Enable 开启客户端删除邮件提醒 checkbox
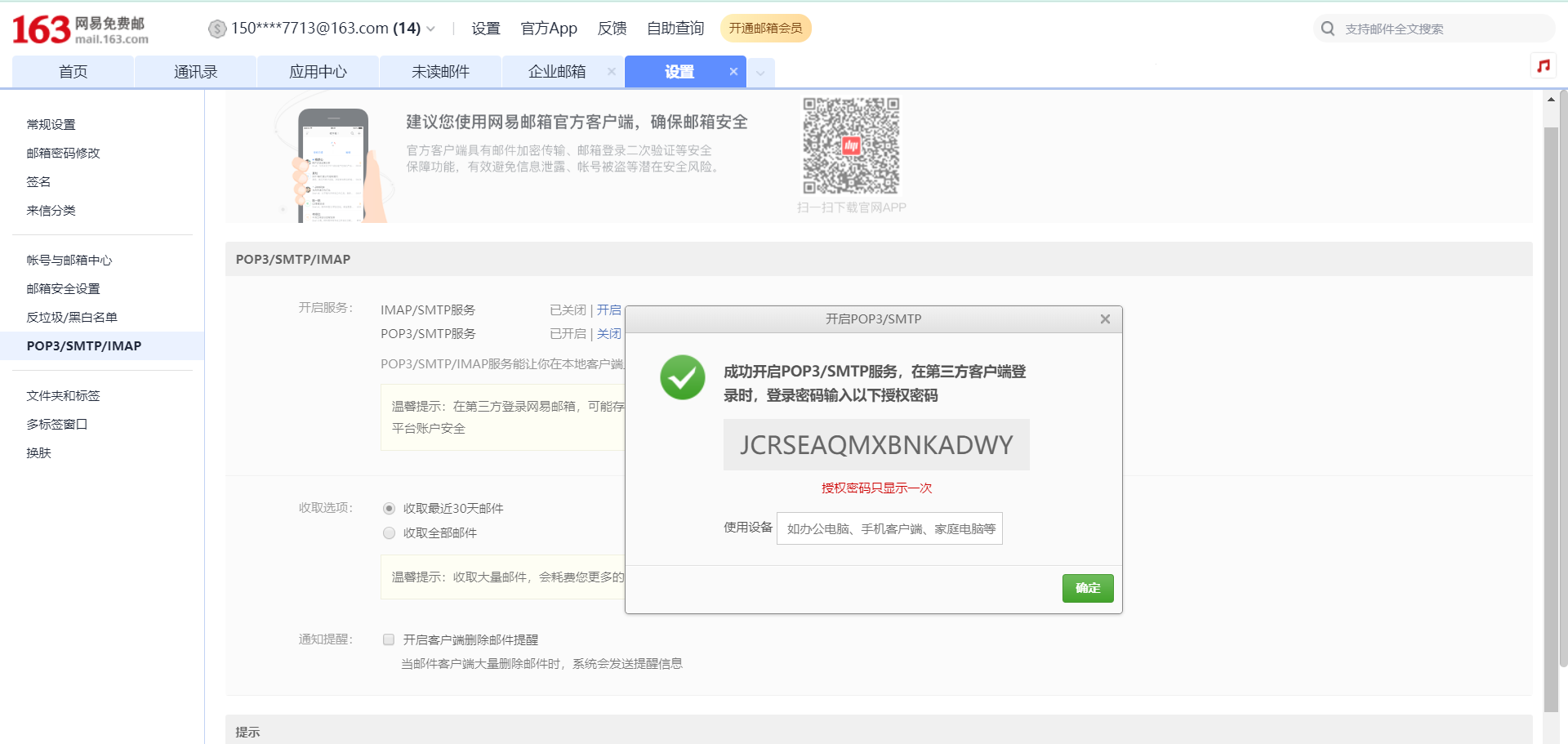 [x=390, y=640]
